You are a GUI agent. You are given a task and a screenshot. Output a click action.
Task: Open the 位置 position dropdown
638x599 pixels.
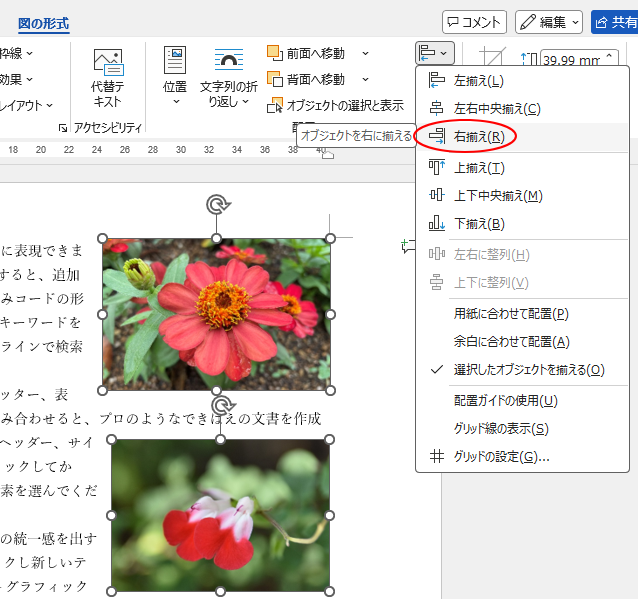(175, 76)
